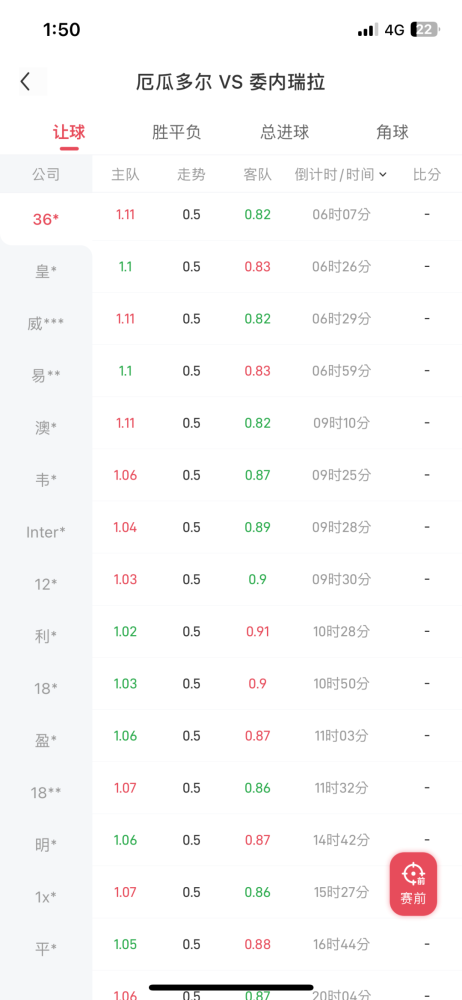462x1000 pixels.
Task: Tap the battery indicator in status bar
Action: click(x=425, y=29)
